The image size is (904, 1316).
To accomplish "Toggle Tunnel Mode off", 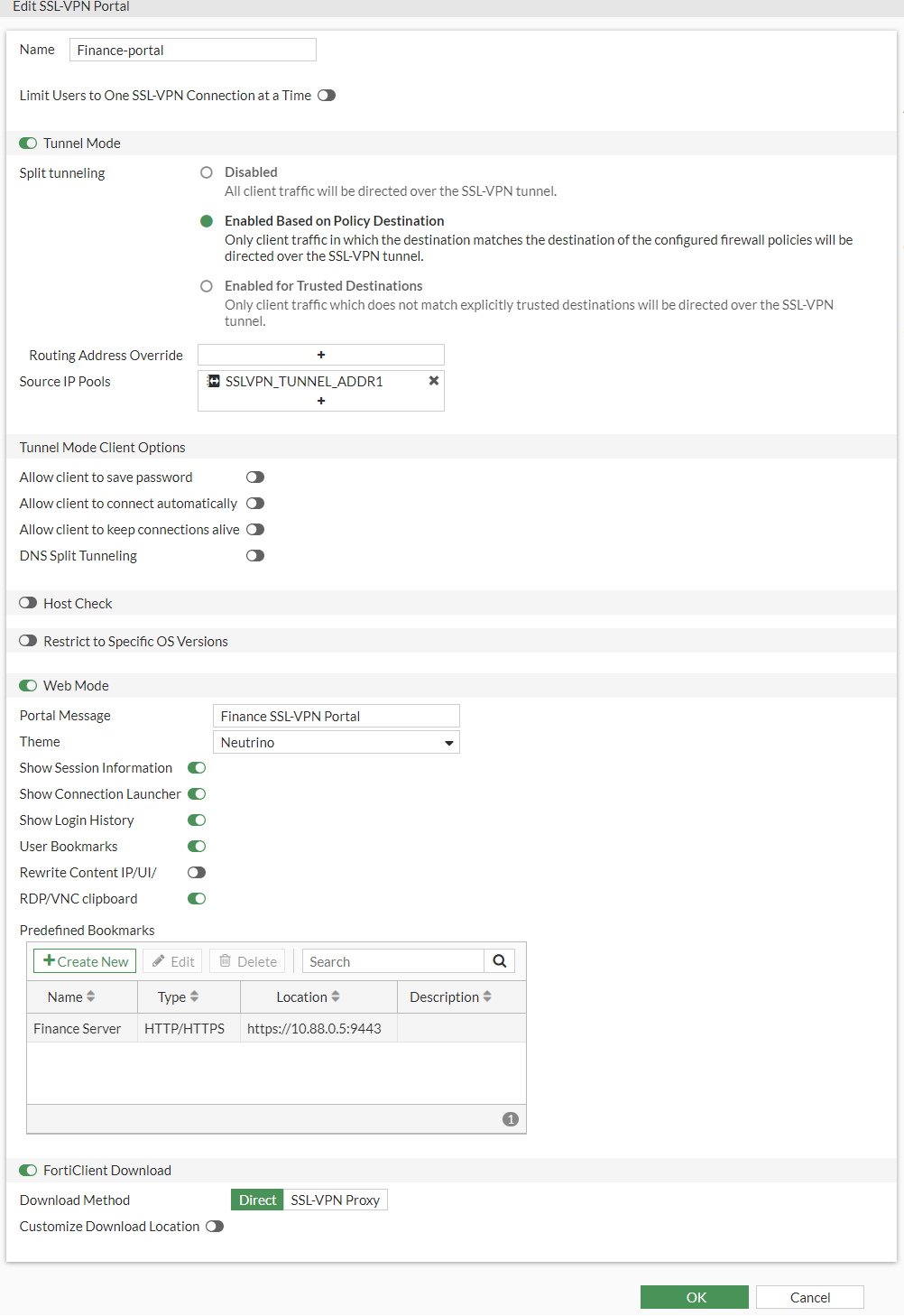I will (28, 144).
